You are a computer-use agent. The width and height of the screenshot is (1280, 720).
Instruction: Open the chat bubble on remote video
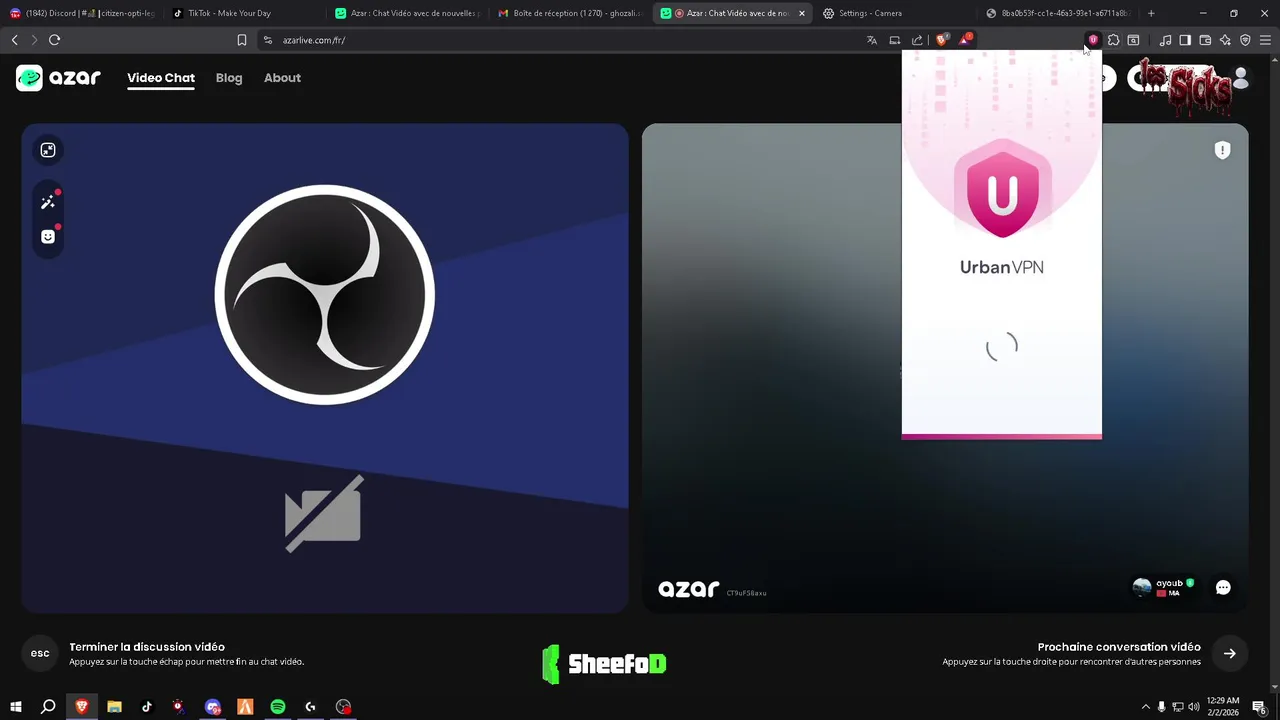[1223, 588]
